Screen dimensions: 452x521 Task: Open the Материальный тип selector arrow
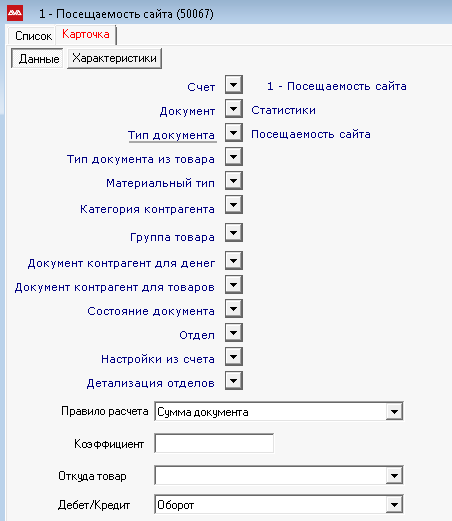pos(234,181)
